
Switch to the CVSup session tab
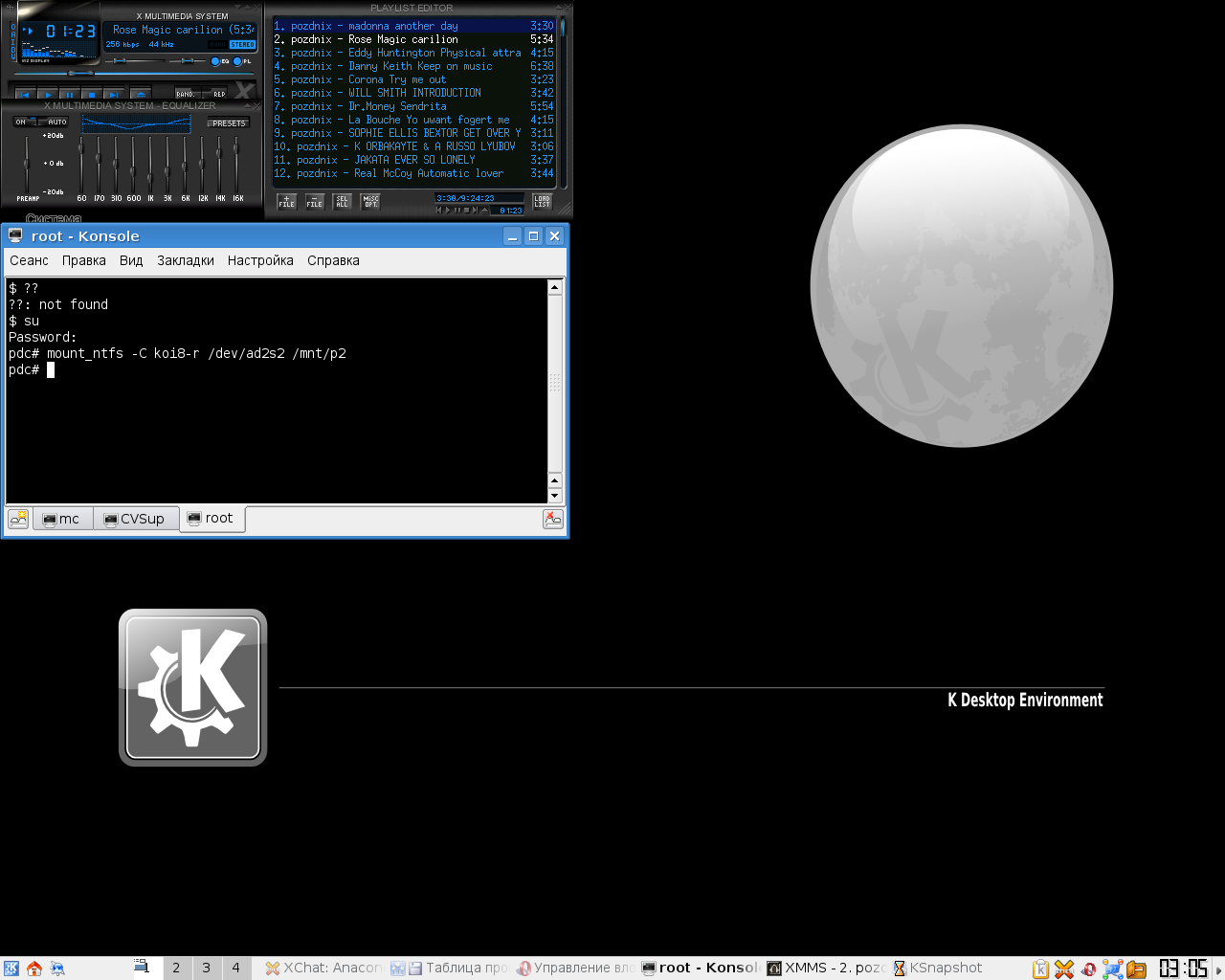tap(136, 519)
